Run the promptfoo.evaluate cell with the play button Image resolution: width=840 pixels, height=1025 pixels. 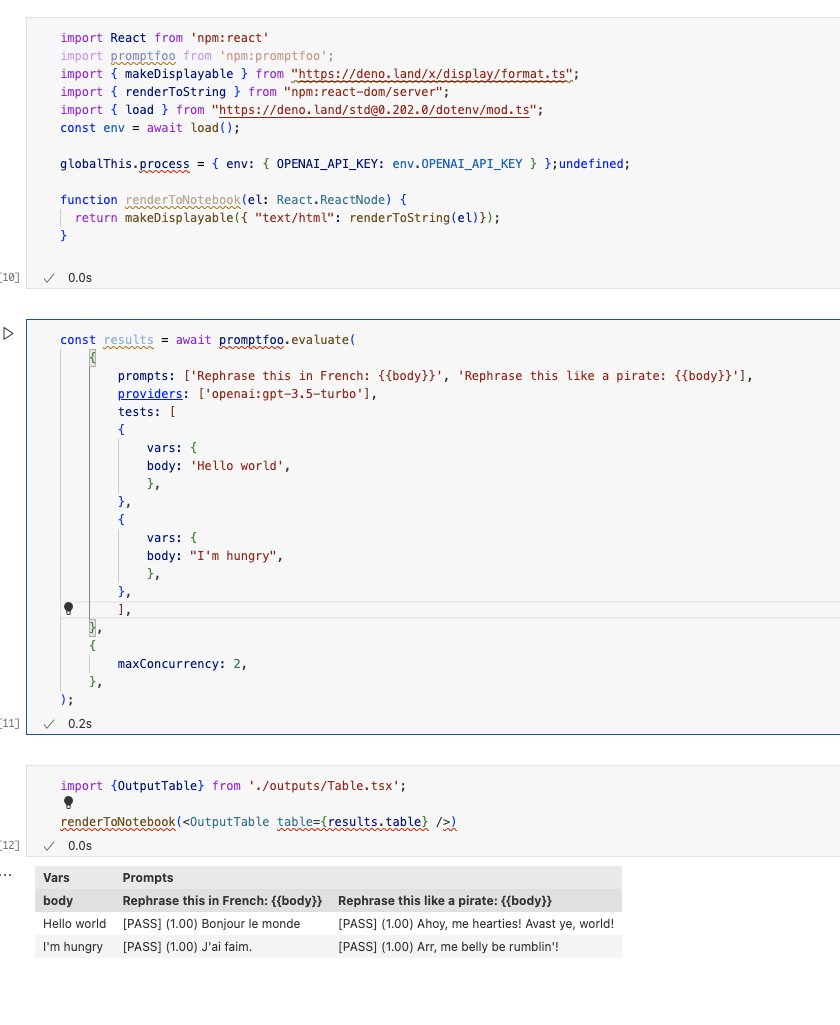[8, 334]
